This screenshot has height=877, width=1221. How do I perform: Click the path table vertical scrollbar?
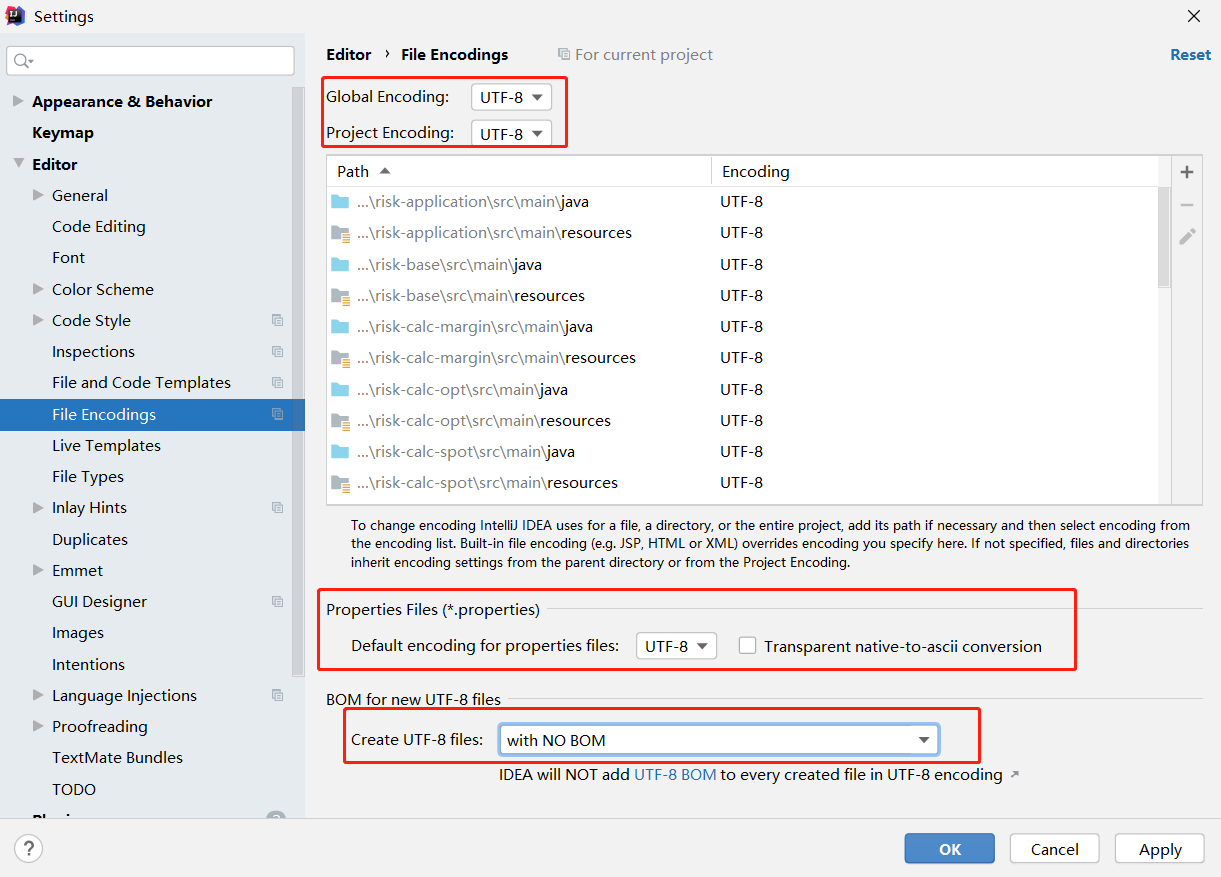[1164, 237]
